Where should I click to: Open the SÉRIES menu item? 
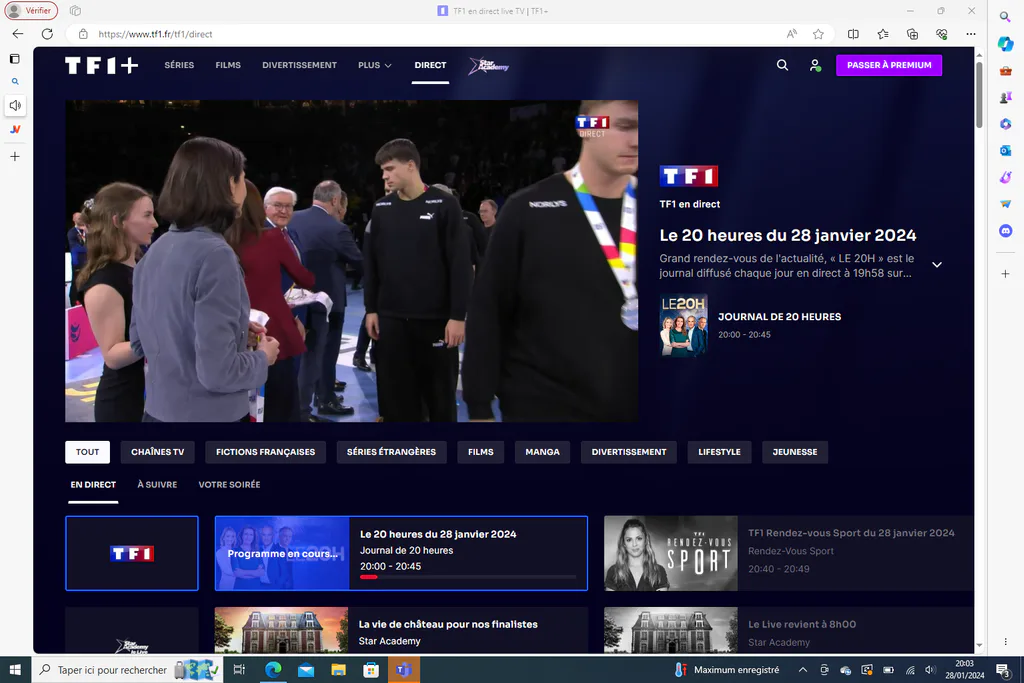click(179, 65)
